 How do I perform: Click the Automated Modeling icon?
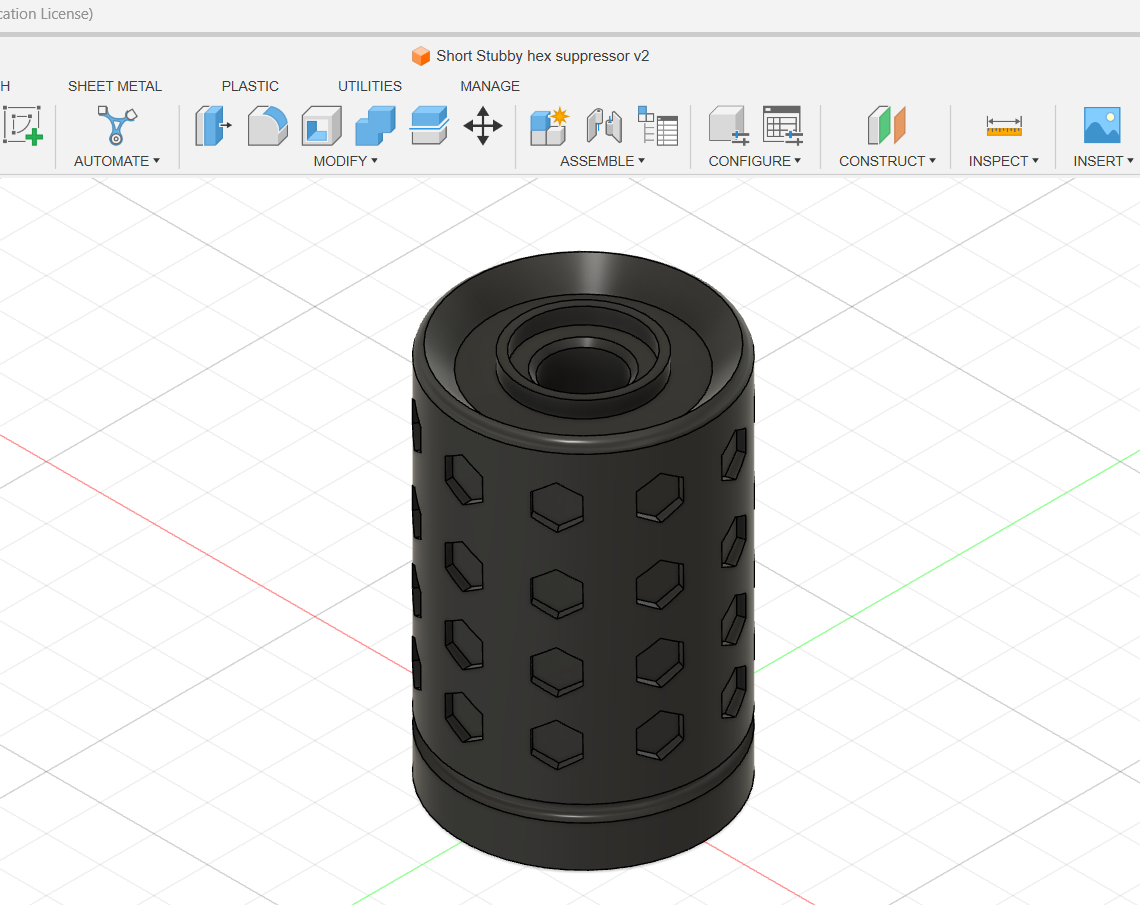116,125
